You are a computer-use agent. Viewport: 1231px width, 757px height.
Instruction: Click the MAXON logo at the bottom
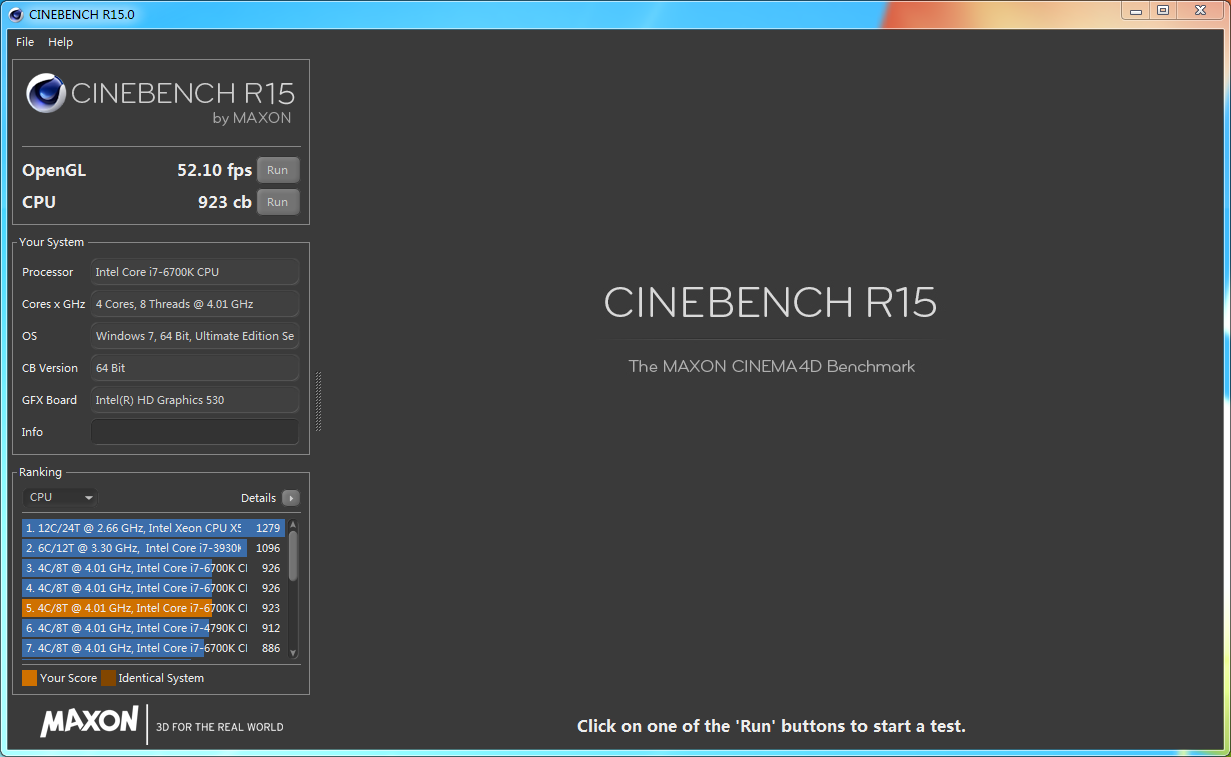89,722
